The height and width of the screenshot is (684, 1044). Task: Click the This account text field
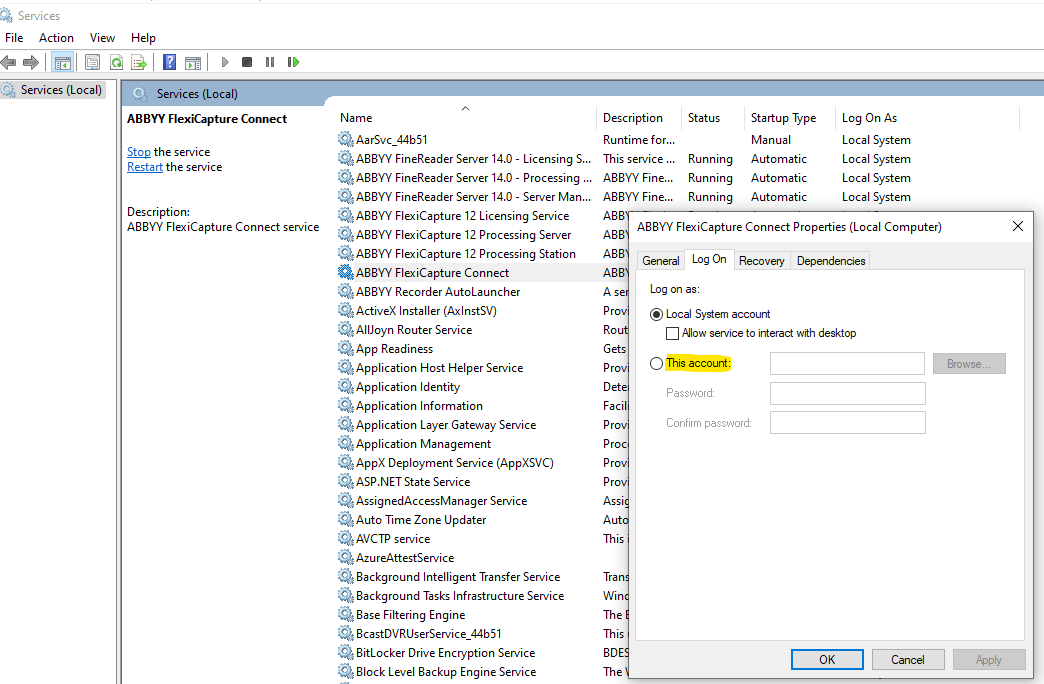[847, 364]
